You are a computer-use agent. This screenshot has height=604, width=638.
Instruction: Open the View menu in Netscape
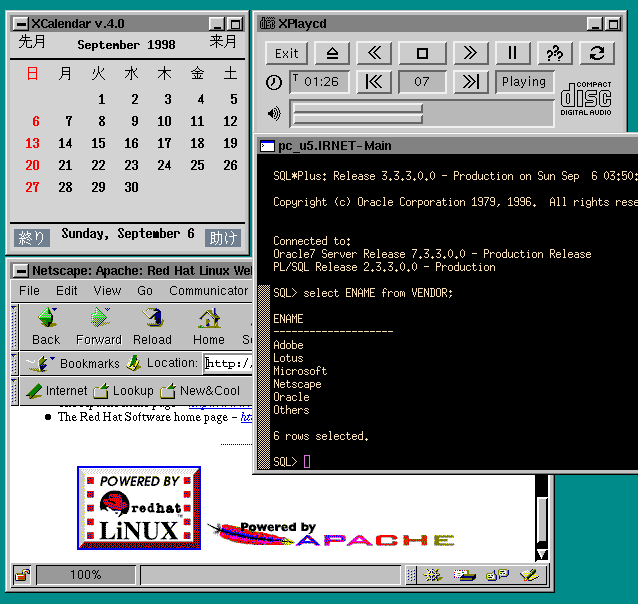107,291
